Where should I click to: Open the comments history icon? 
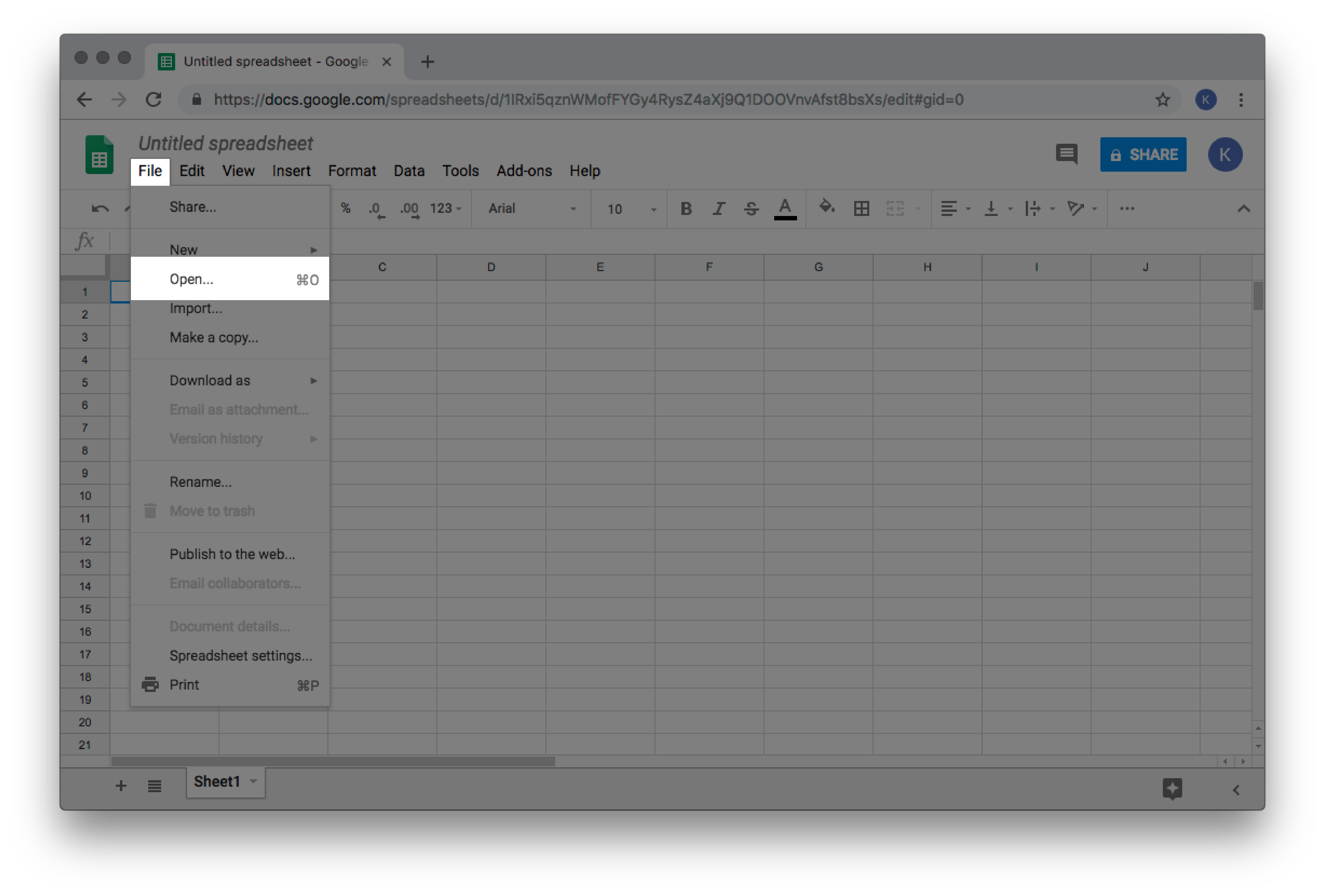tap(1066, 154)
